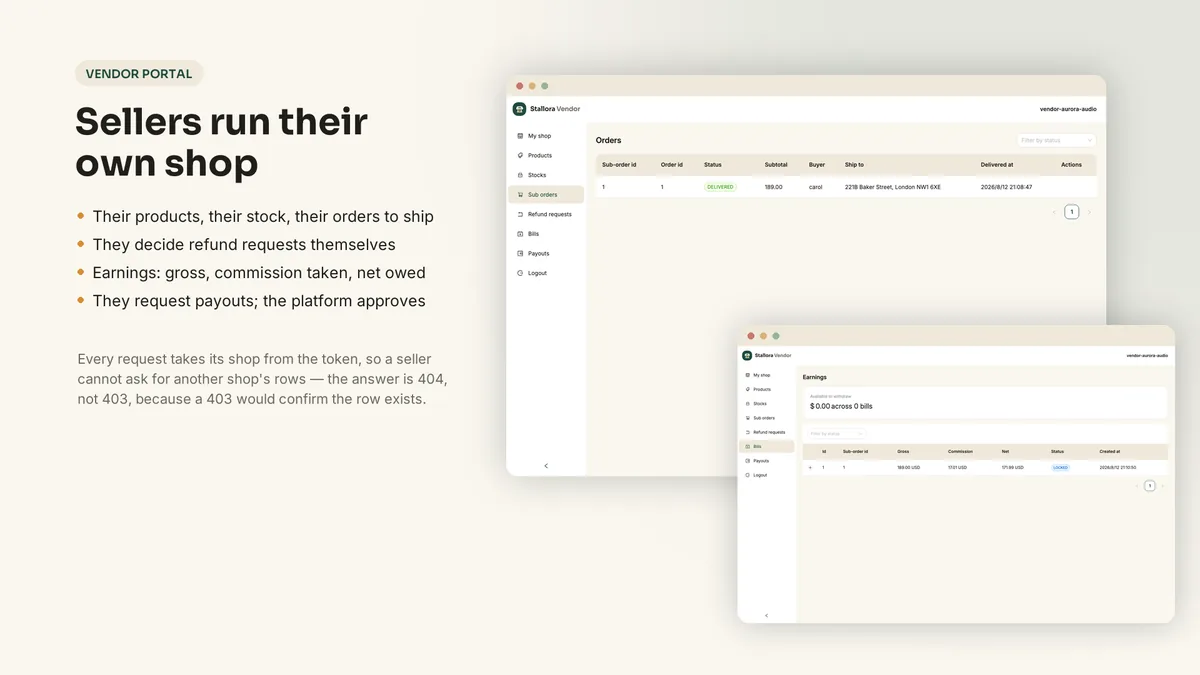Screen dimensions: 1200x675
Task: Click the Orders page heading
Action: [x=609, y=141]
